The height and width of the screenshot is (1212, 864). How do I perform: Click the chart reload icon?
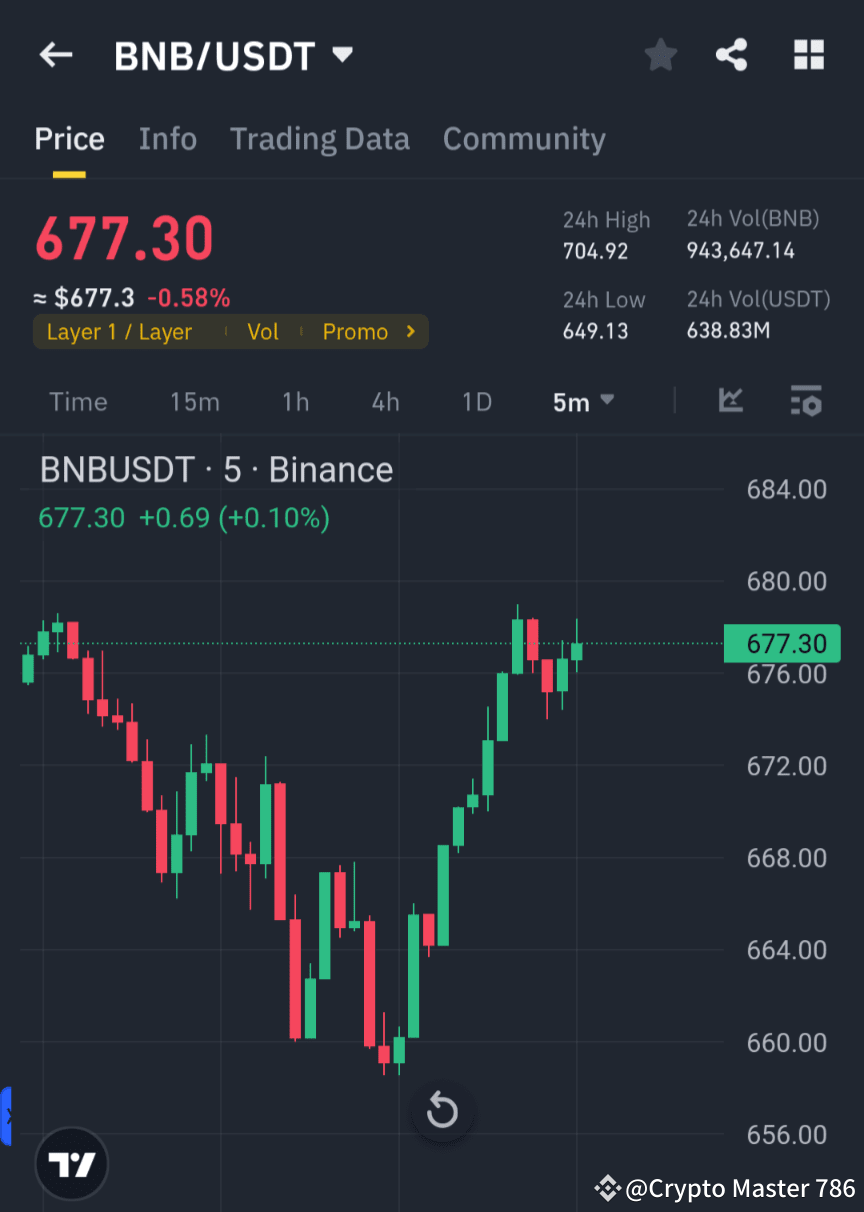click(x=441, y=1110)
